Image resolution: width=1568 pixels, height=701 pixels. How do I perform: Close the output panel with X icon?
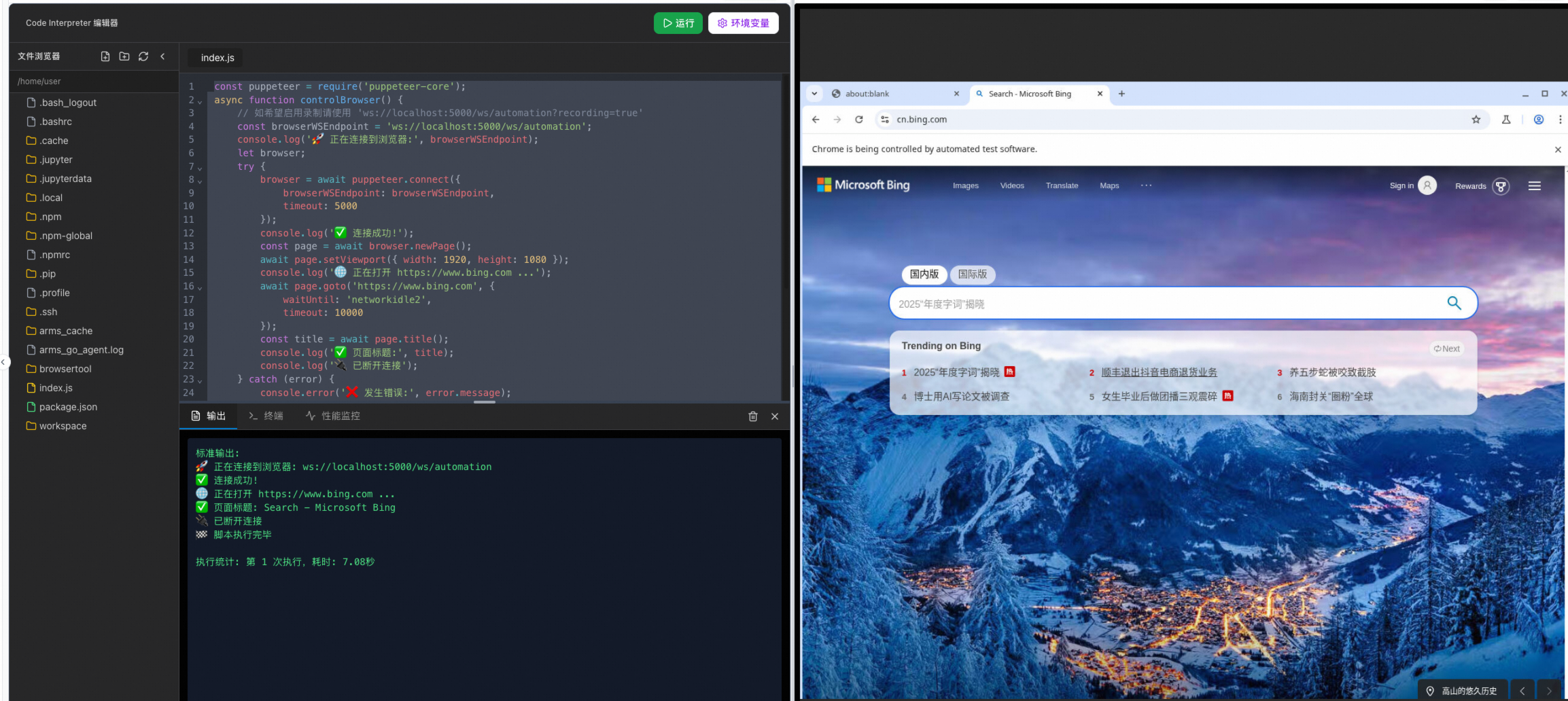775,416
